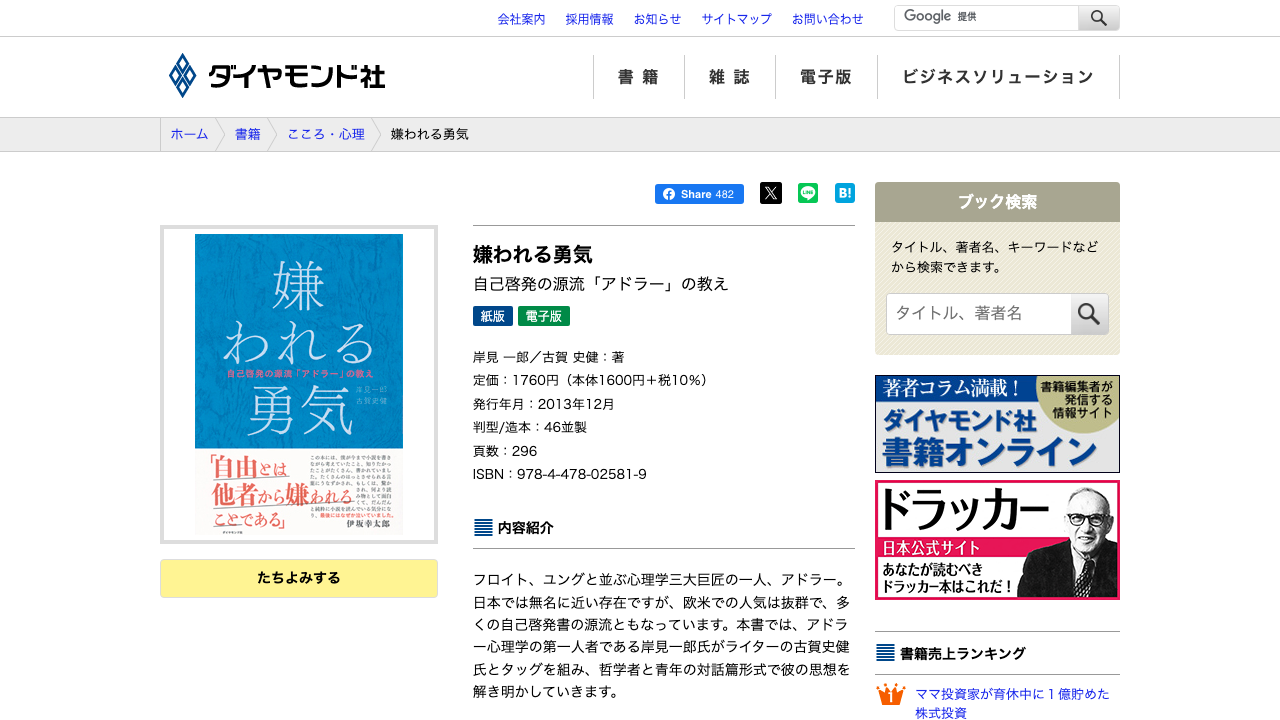The width and height of the screenshot is (1280, 720).
Task: Share via LINE icon
Action: tap(808, 193)
